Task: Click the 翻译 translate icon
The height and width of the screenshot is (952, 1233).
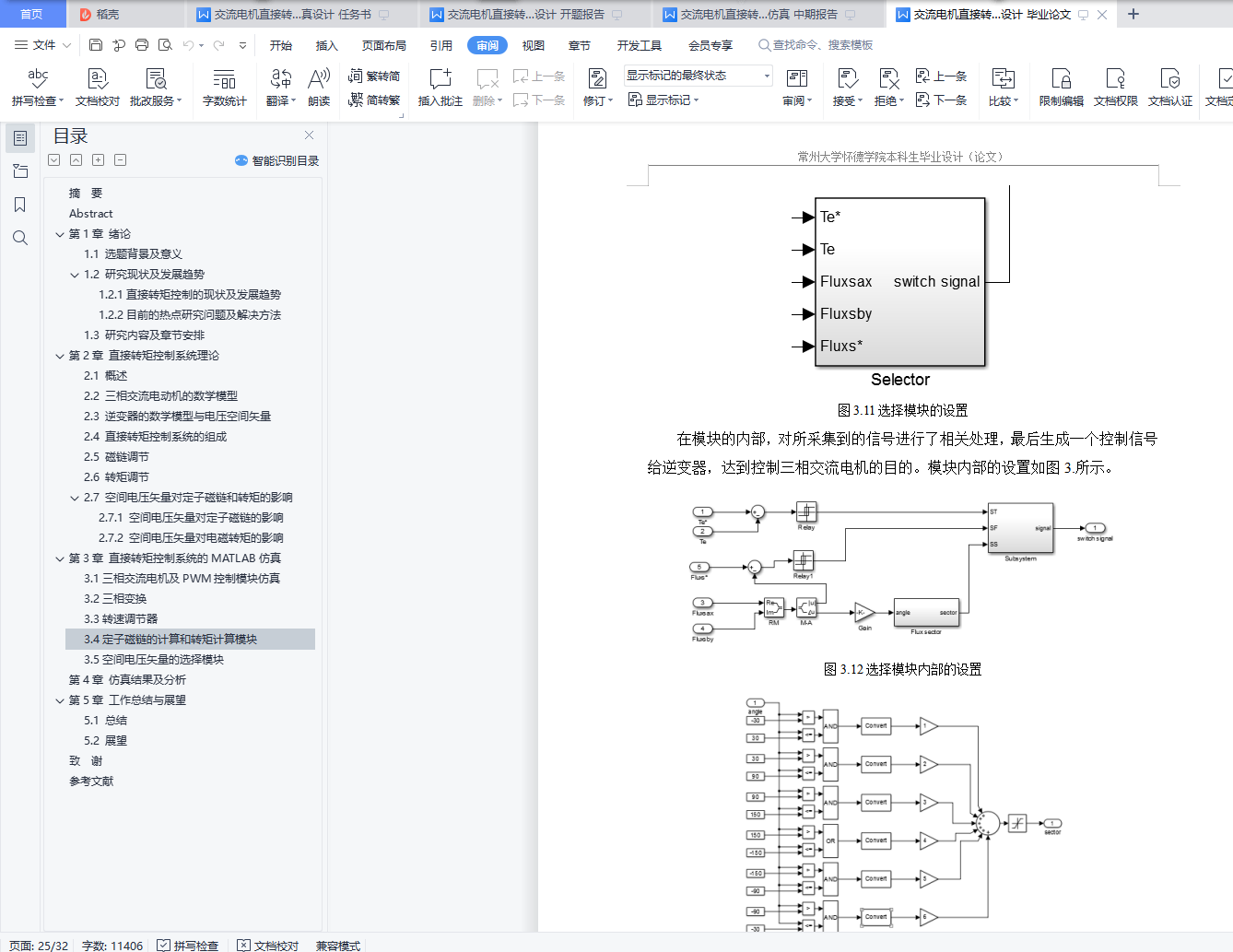Action: tap(281, 78)
